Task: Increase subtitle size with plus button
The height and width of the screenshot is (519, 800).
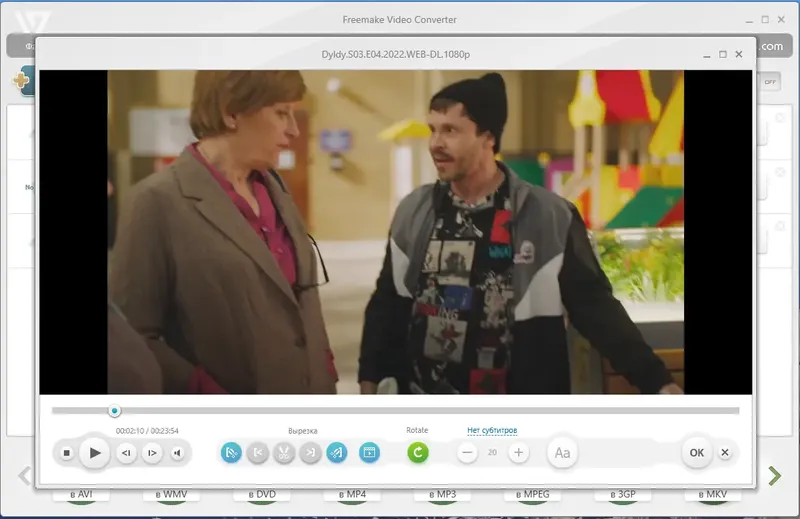Action: point(518,453)
